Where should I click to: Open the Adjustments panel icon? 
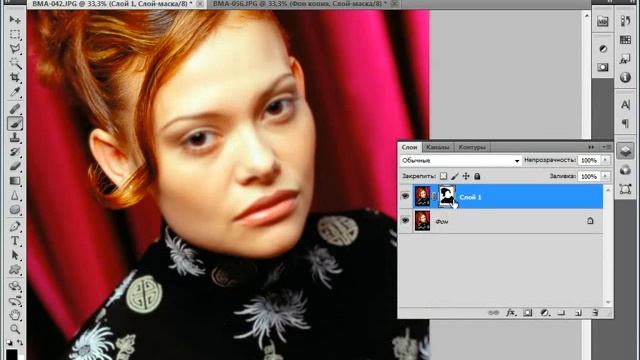tap(603, 49)
